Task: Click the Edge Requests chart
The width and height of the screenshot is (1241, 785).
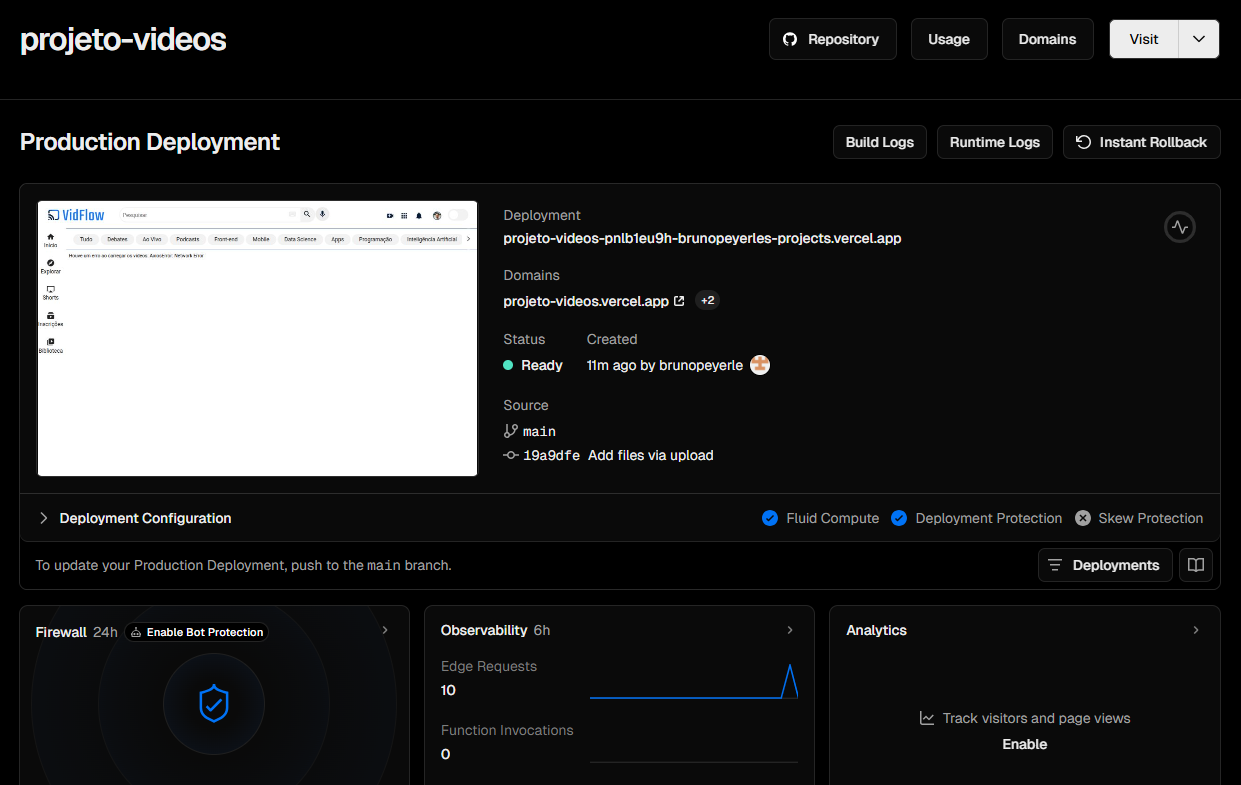Action: click(x=694, y=680)
